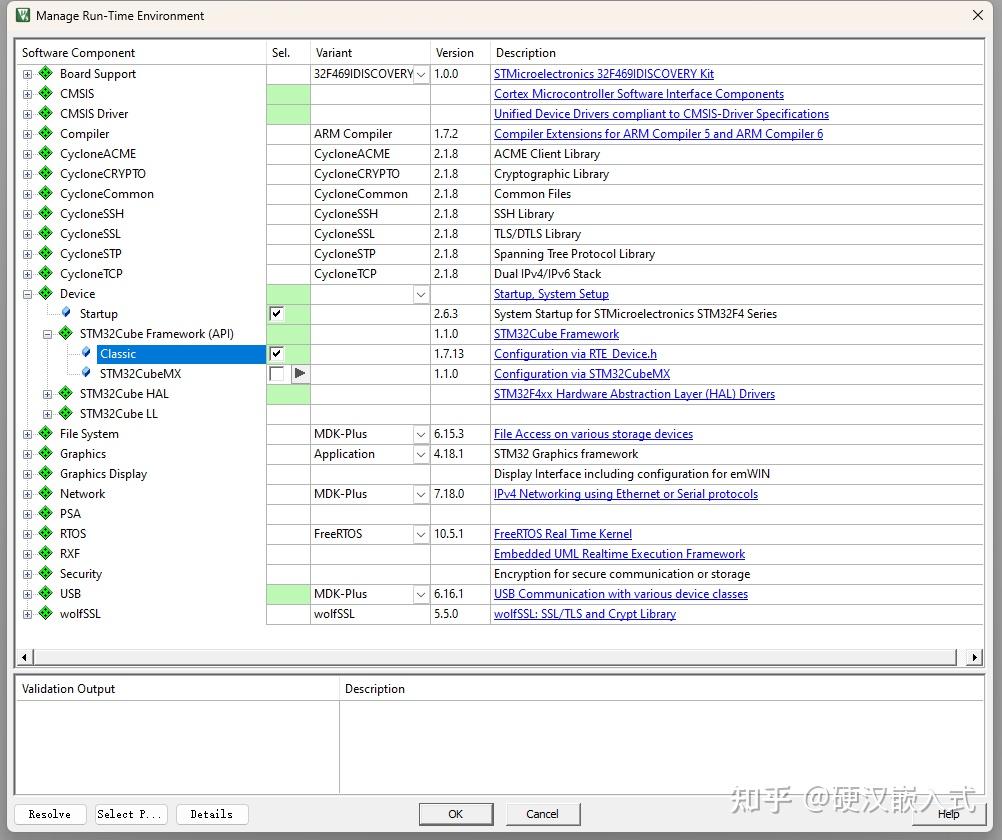This screenshot has width=1002, height=840.
Task: Select the Classic tree item
Action: coord(181,354)
